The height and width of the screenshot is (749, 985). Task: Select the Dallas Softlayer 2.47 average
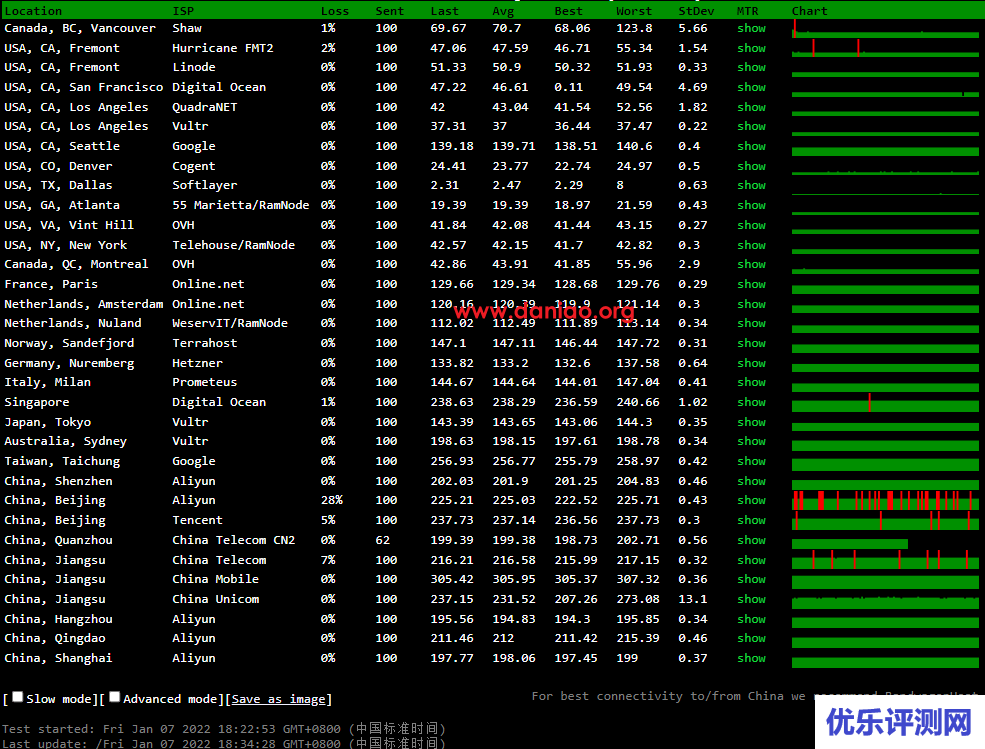(506, 185)
